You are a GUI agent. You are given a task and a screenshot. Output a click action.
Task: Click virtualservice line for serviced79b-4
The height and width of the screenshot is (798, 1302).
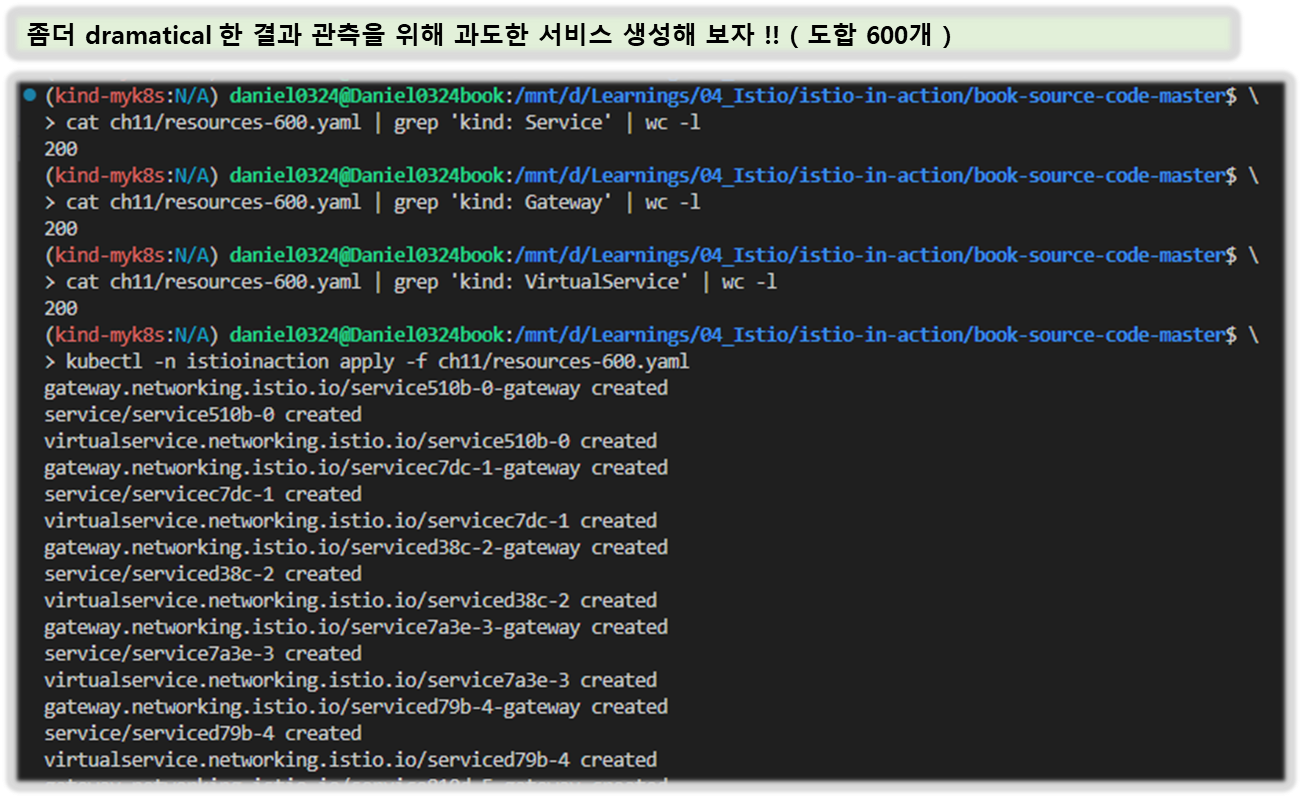(351, 760)
